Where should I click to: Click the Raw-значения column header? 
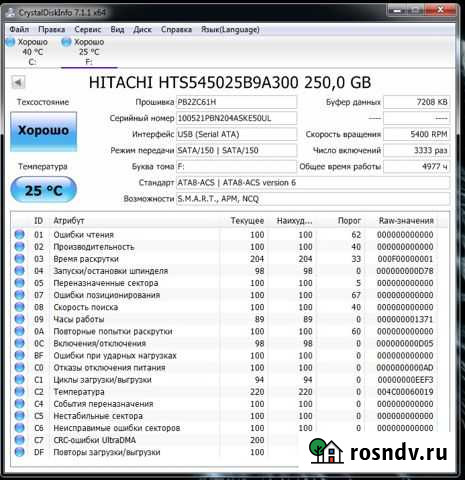pyautogui.click(x=406, y=221)
